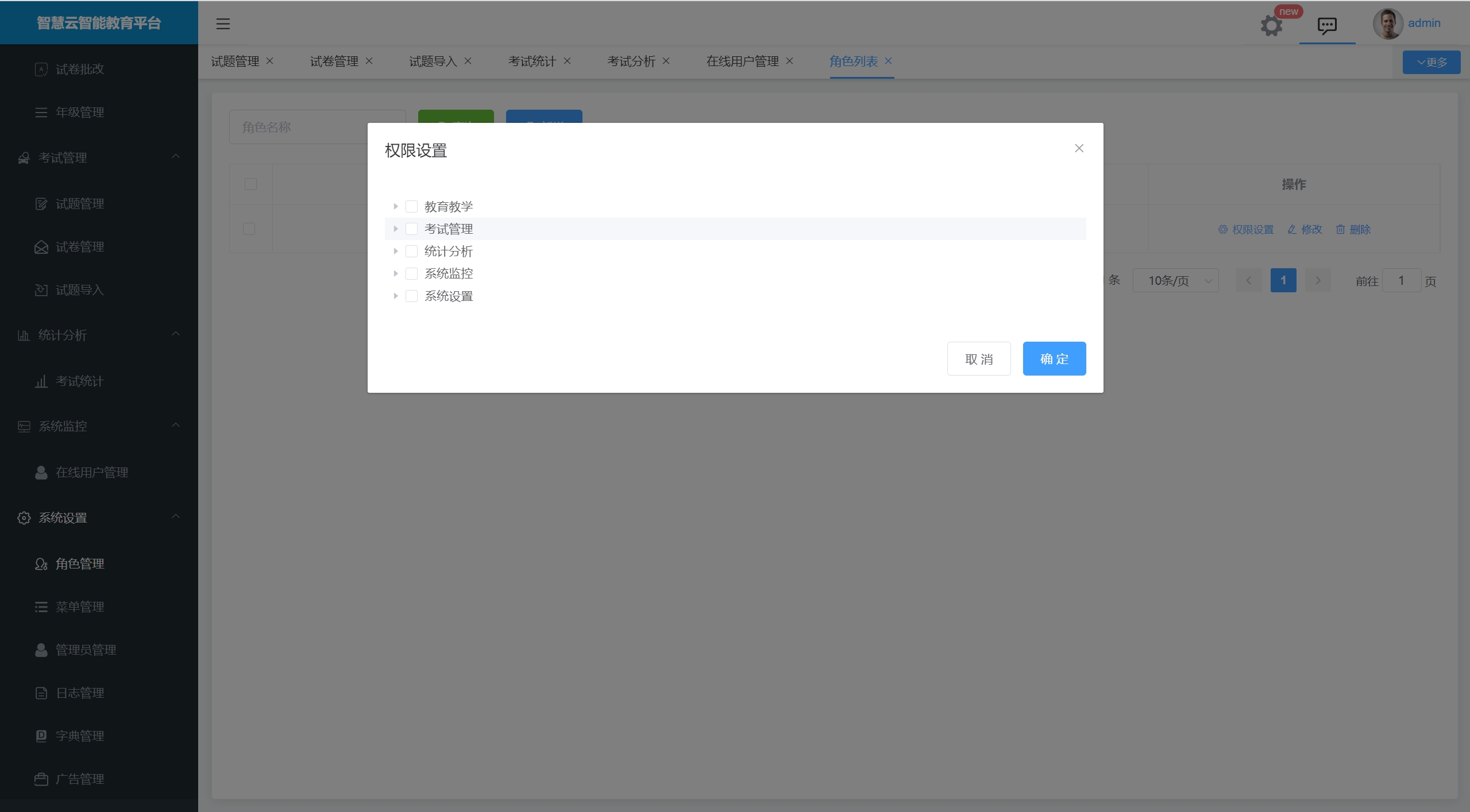The image size is (1470, 812).
Task: Expand the 统计分析 tree node arrow
Action: click(395, 251)
